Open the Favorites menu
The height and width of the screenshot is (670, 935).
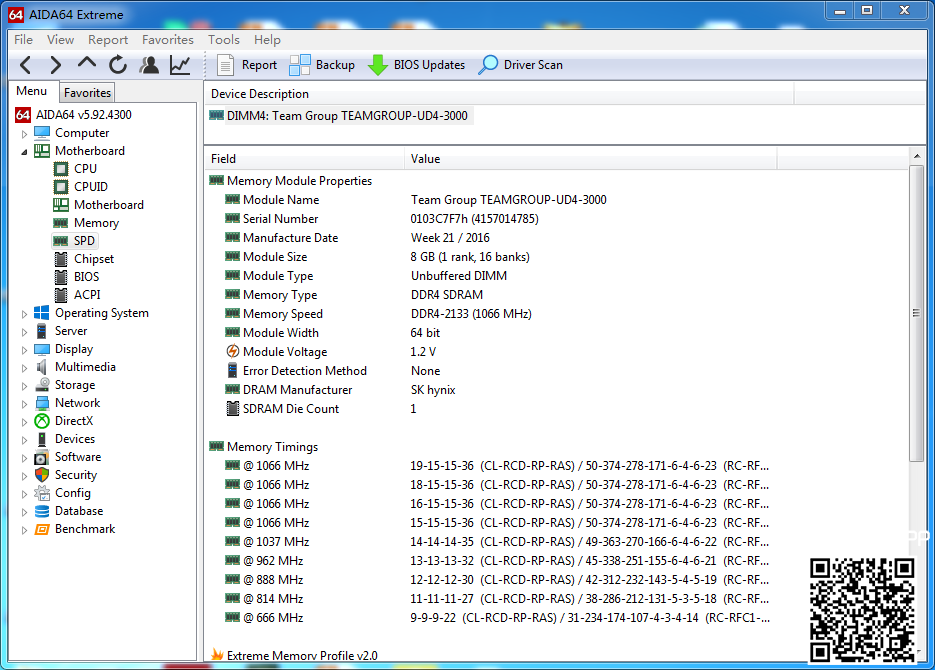point(167,40)
